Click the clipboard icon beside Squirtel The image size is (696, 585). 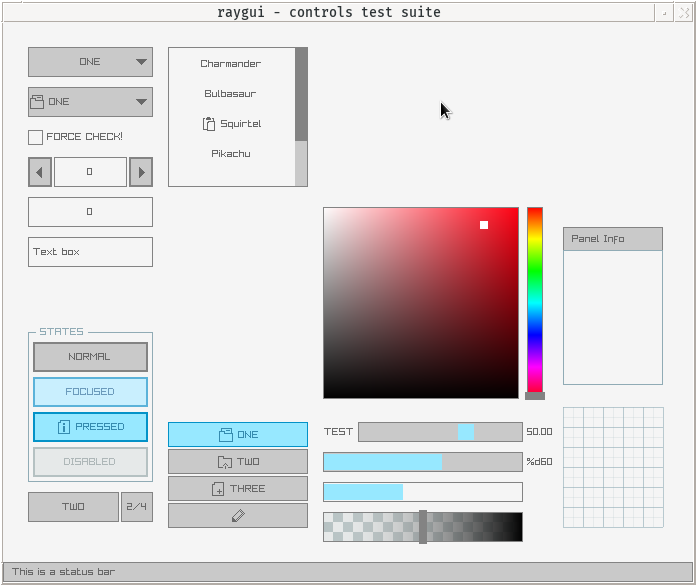209,124
